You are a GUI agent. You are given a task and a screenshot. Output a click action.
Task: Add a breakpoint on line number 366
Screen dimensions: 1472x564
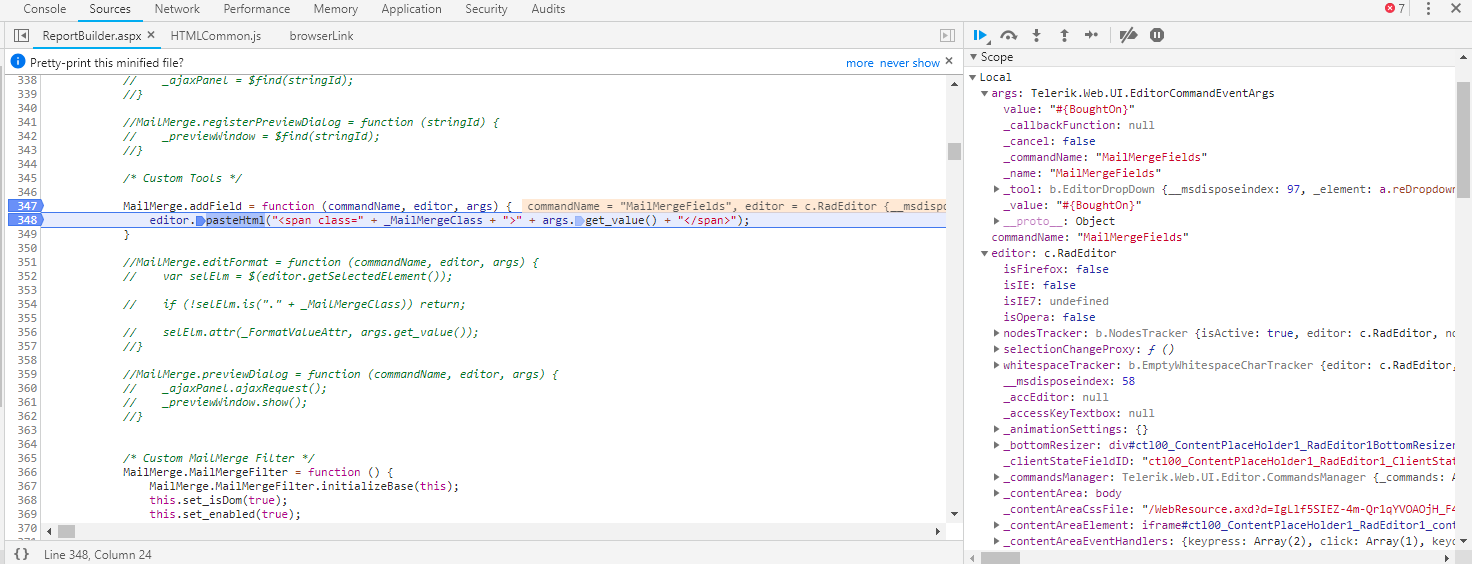28,472
